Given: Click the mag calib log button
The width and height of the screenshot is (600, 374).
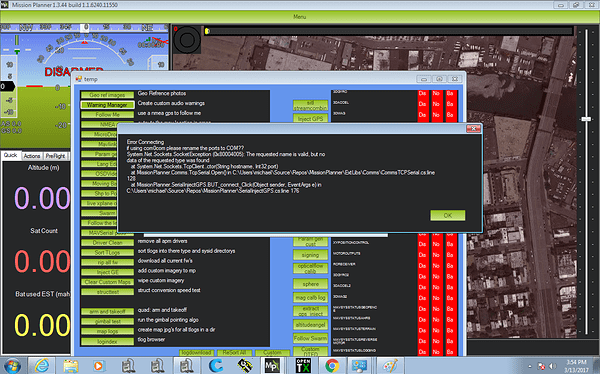Looking at the screenshot, I should click(x=310, y=297).
